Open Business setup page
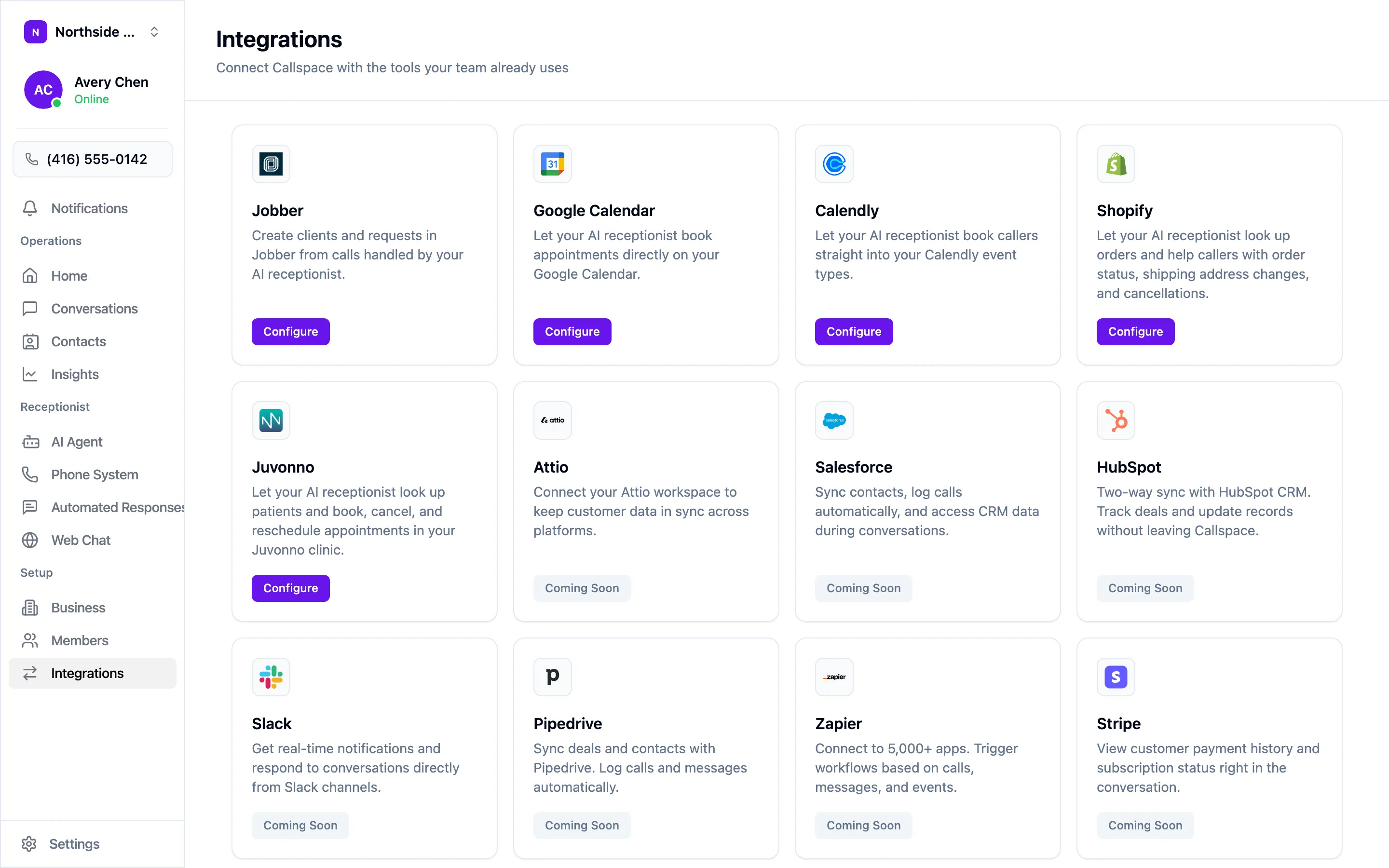This screenshot has height=868, width=1389. (93, 608)
